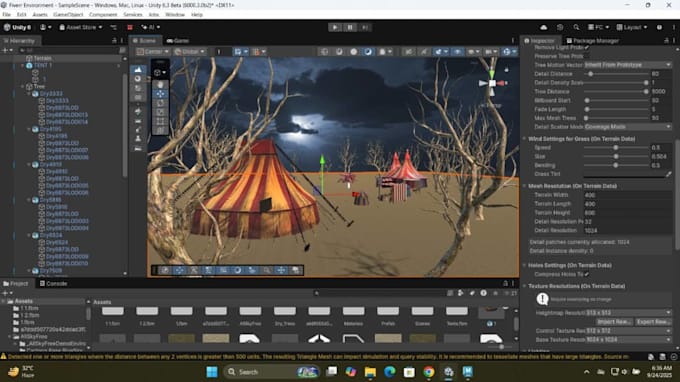Click the Unity cloud icon in toolbar

[544, 27]
